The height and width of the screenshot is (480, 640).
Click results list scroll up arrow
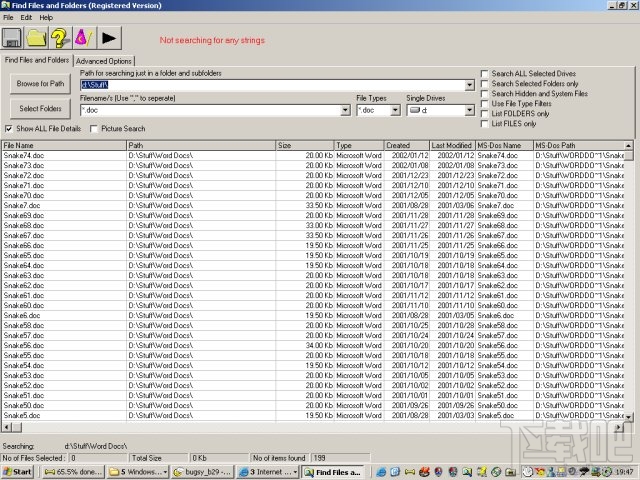[629, 145]
